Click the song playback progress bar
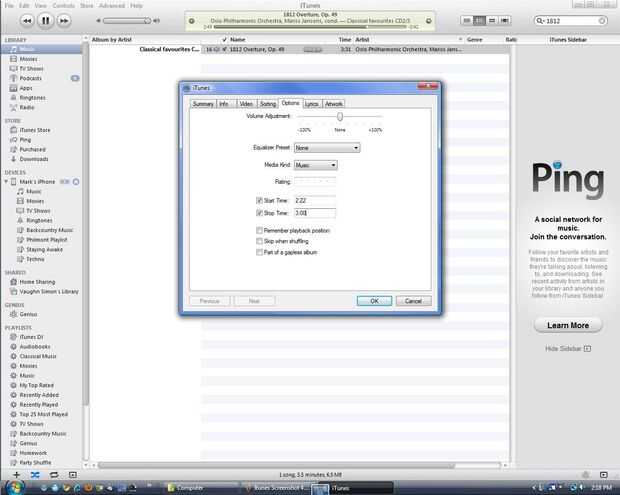Image resolution: width=620 pixels, height=495 pixels. point(310,27)
